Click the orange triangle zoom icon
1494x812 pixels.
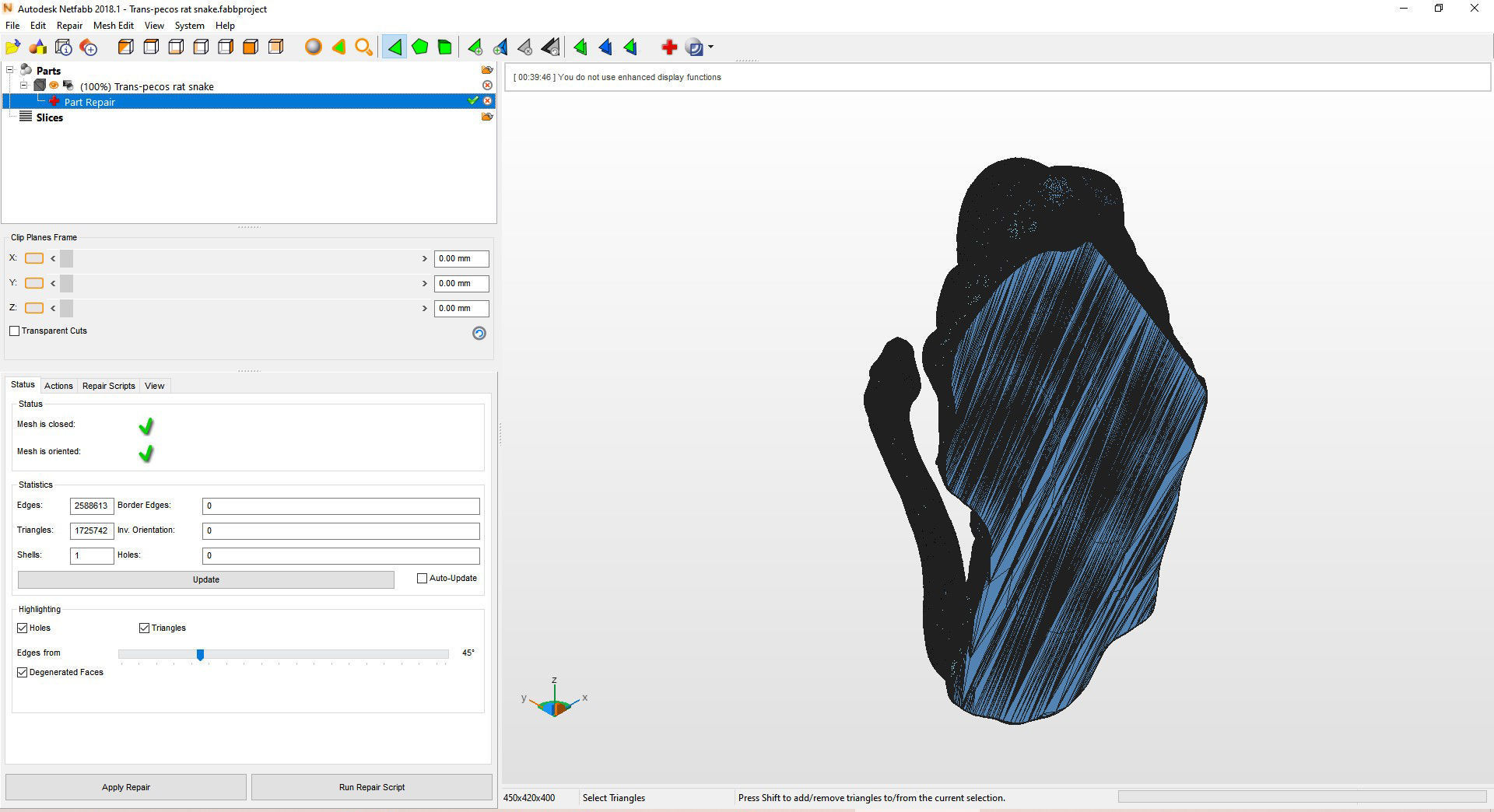[x=338, y=47]
